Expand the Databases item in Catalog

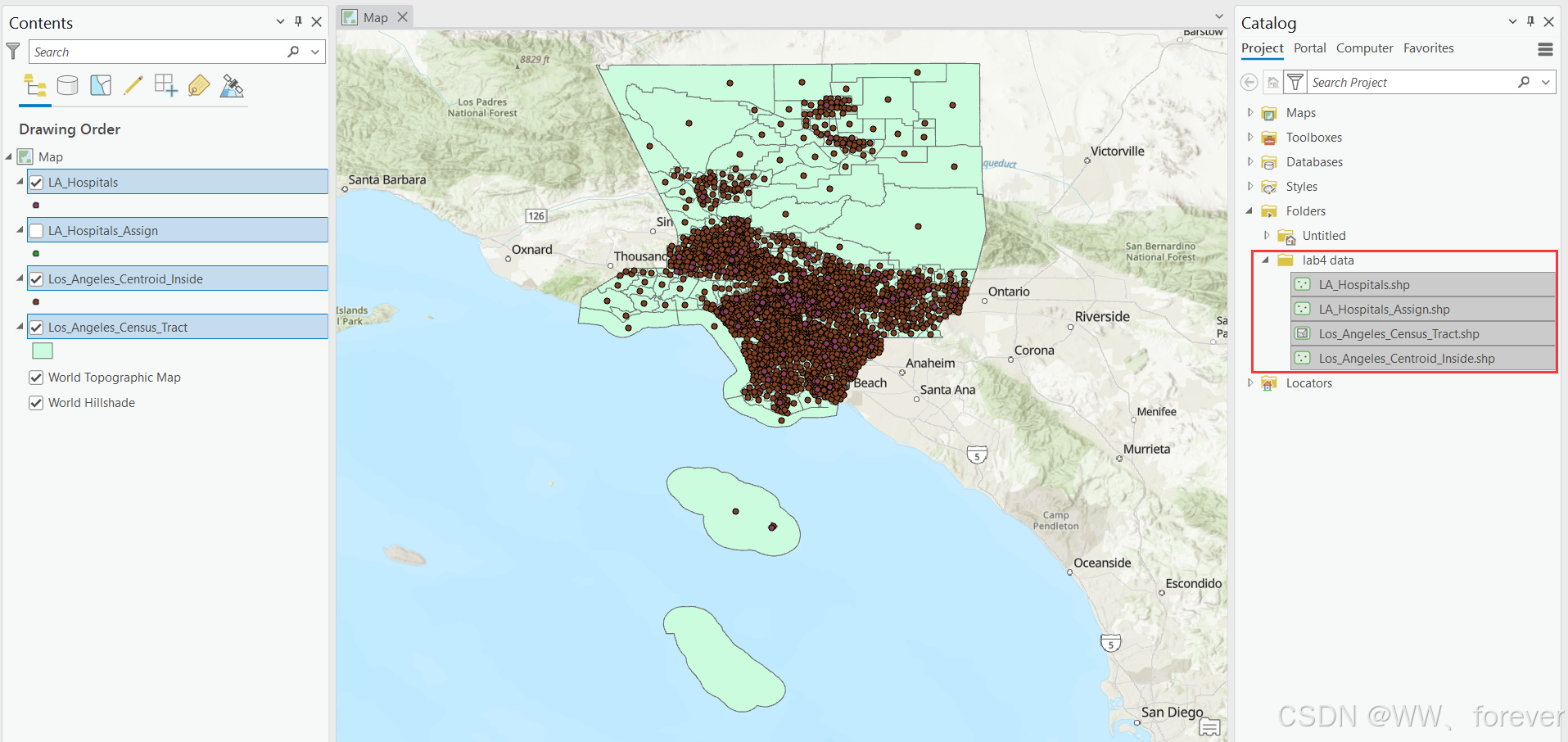1249,161
